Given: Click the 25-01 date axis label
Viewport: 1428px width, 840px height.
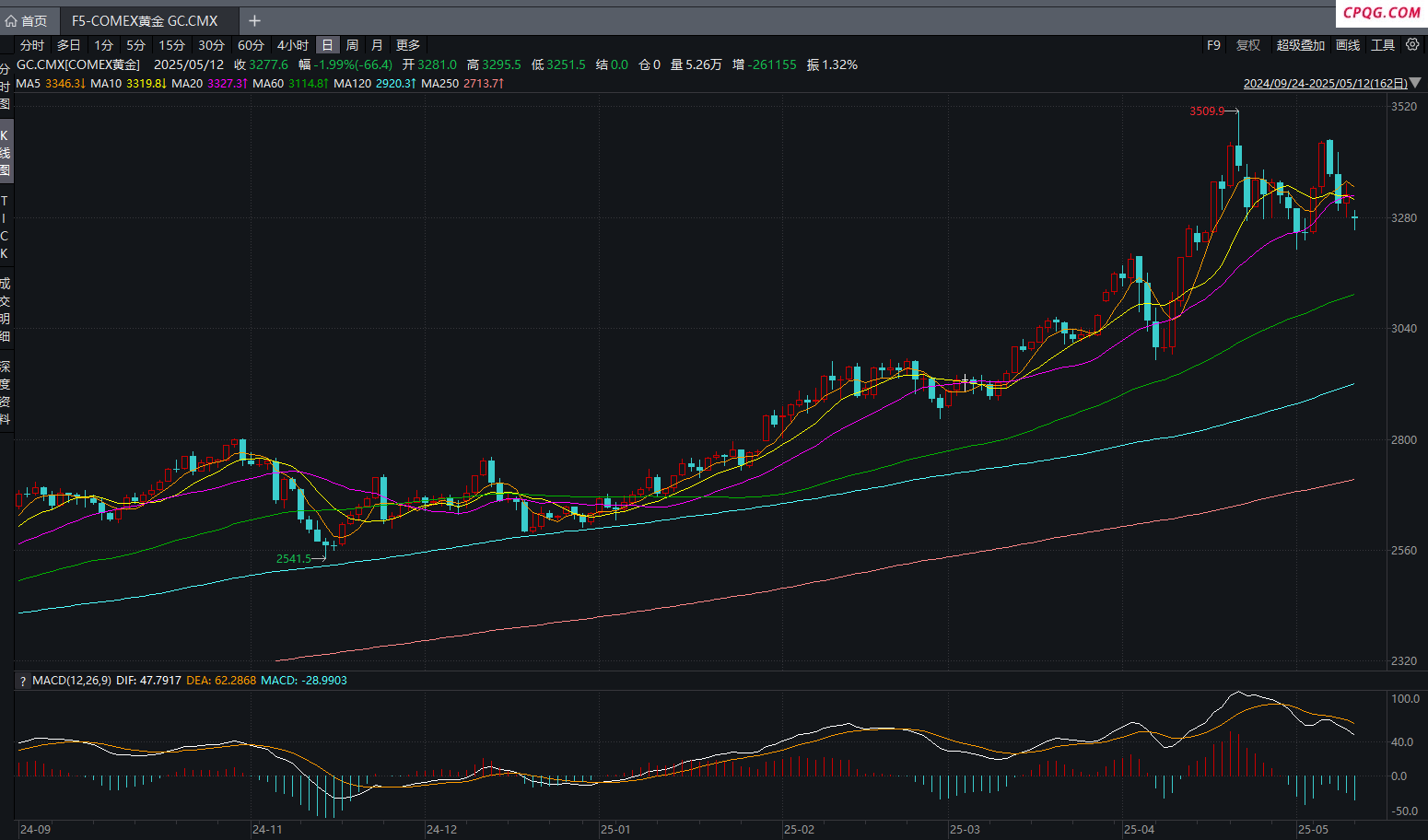Looking at the screenshot, I should (x=615, y=830).
